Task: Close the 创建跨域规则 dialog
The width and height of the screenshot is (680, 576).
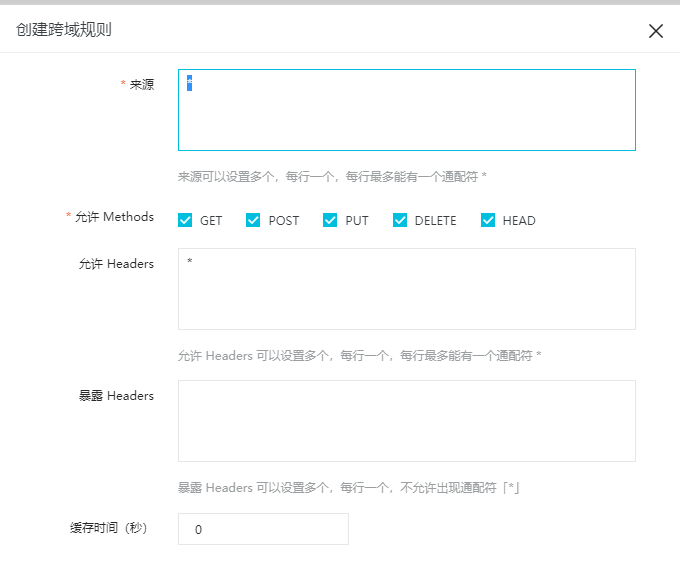Action: [x=656, y=31]
